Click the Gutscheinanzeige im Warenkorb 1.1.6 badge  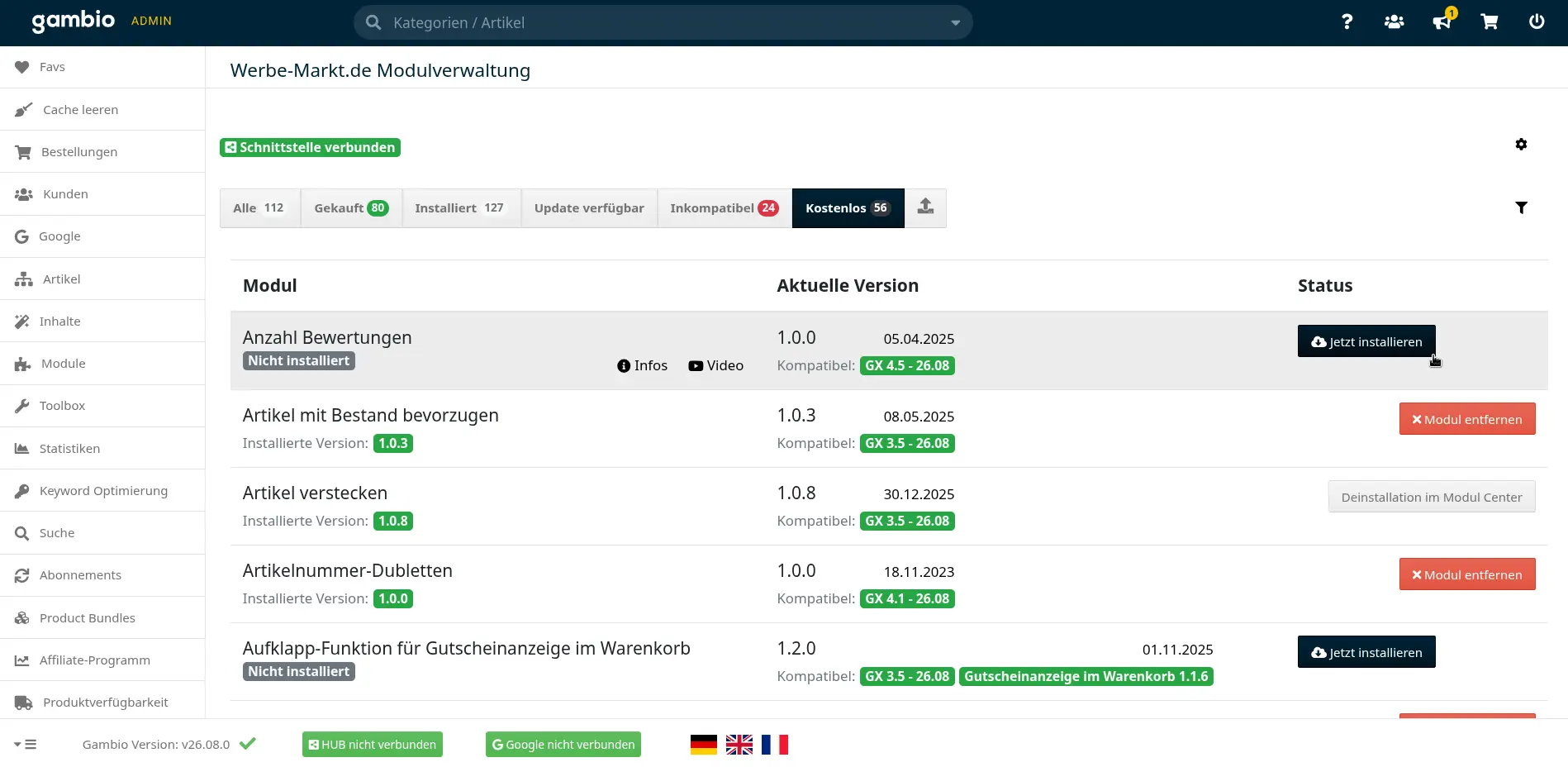click(1086, 676)
